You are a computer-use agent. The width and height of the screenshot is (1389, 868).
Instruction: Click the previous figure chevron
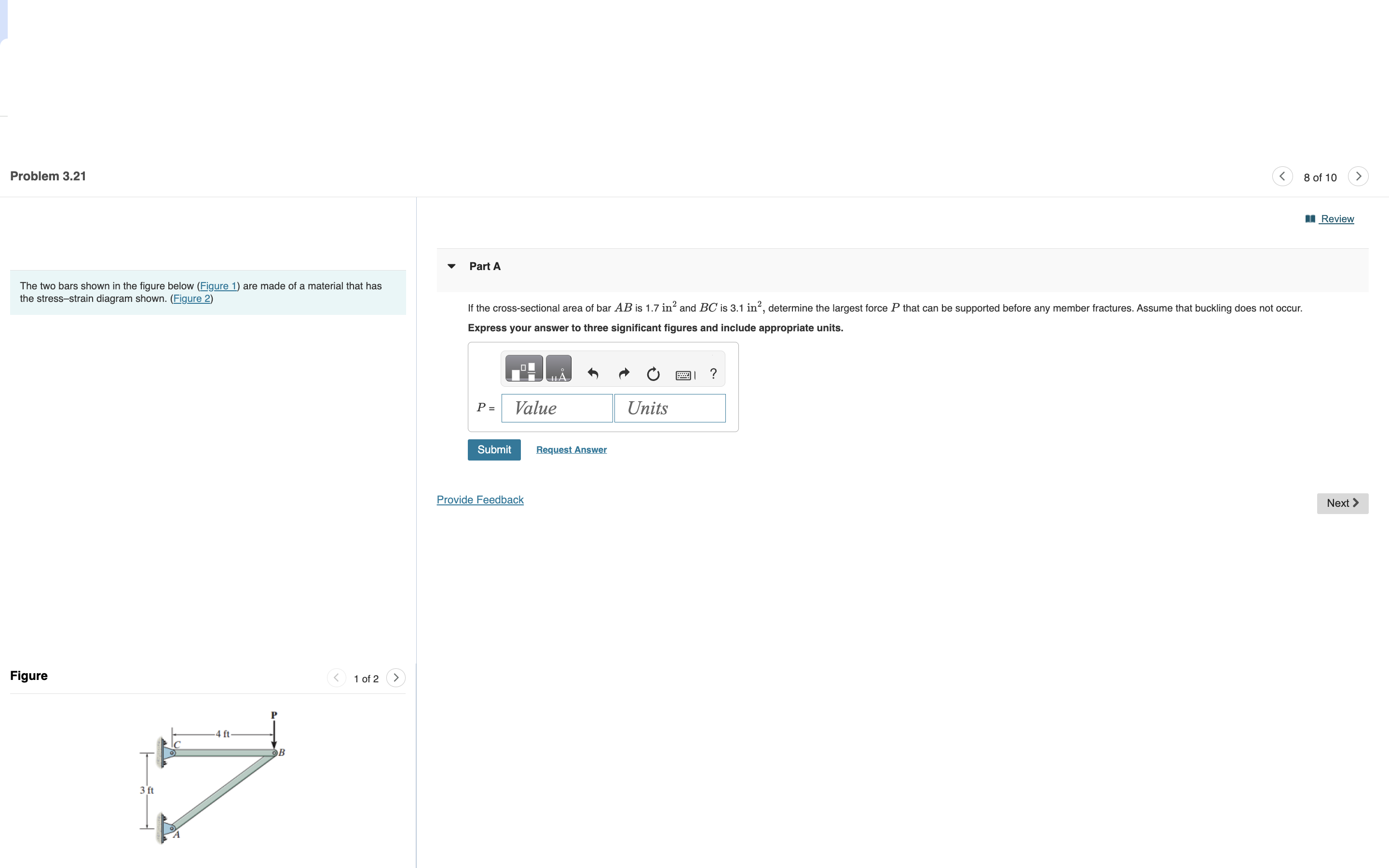[x=336, y=678]
